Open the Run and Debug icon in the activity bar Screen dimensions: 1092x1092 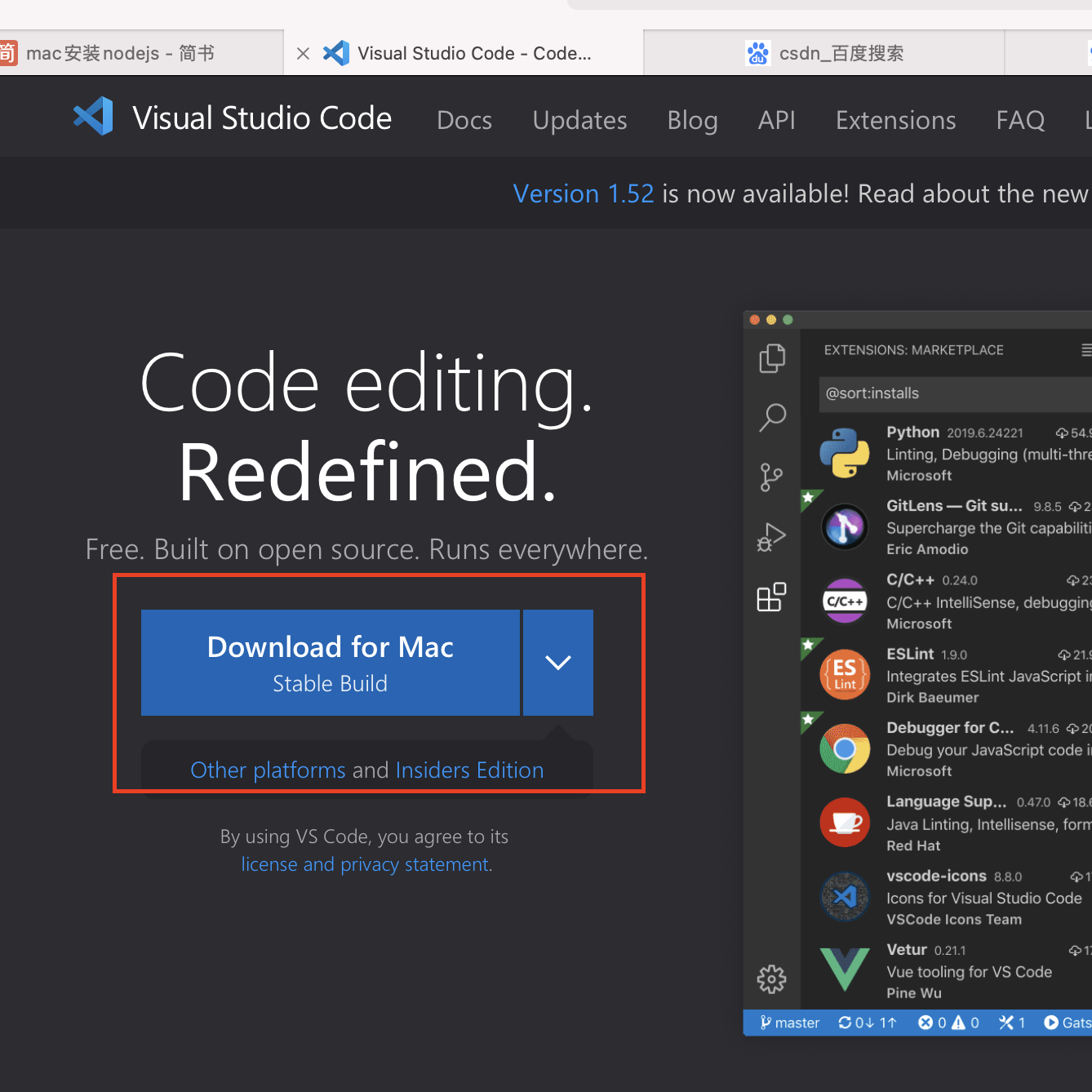coord(771,537)
